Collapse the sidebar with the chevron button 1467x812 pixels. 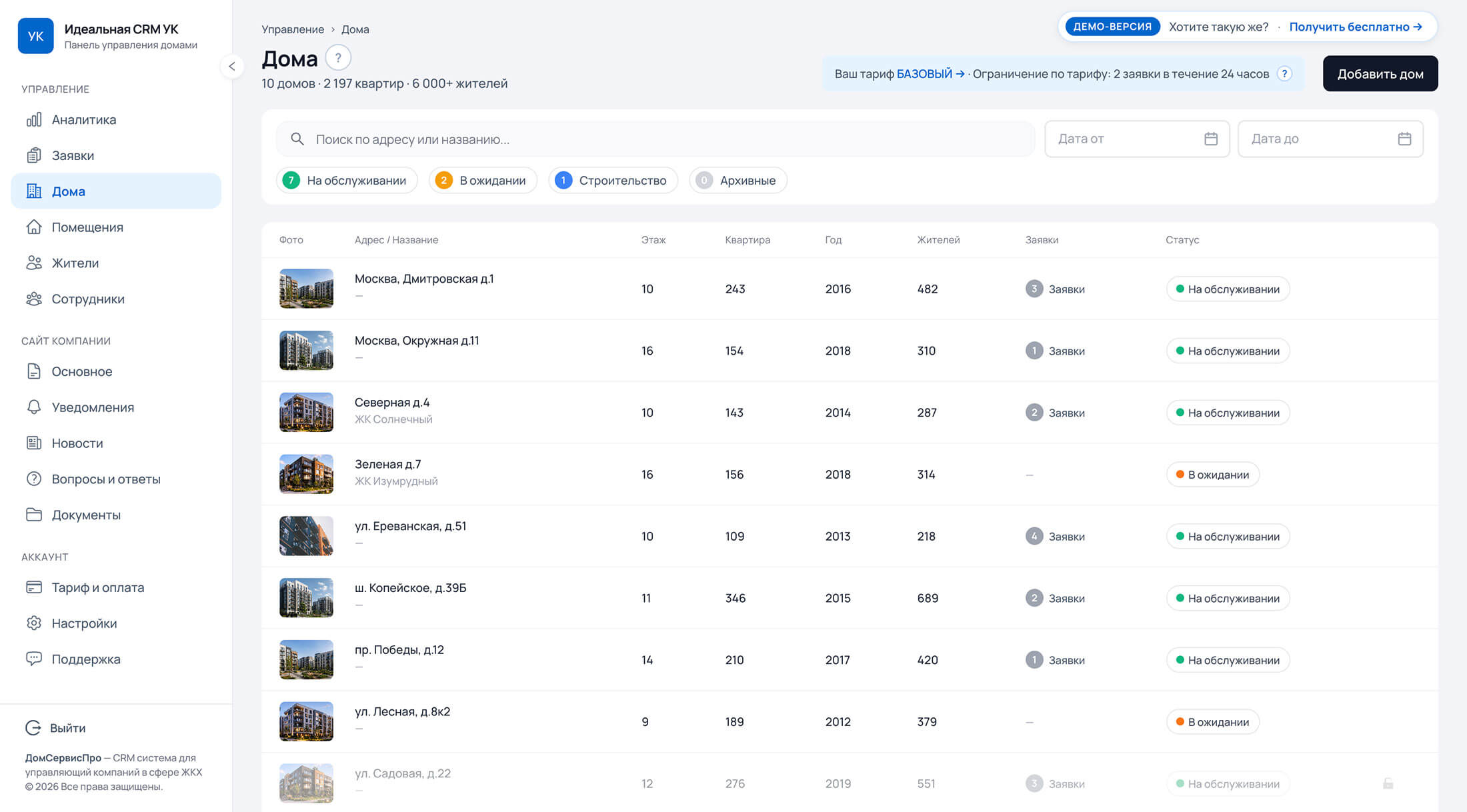click(232, 66)
